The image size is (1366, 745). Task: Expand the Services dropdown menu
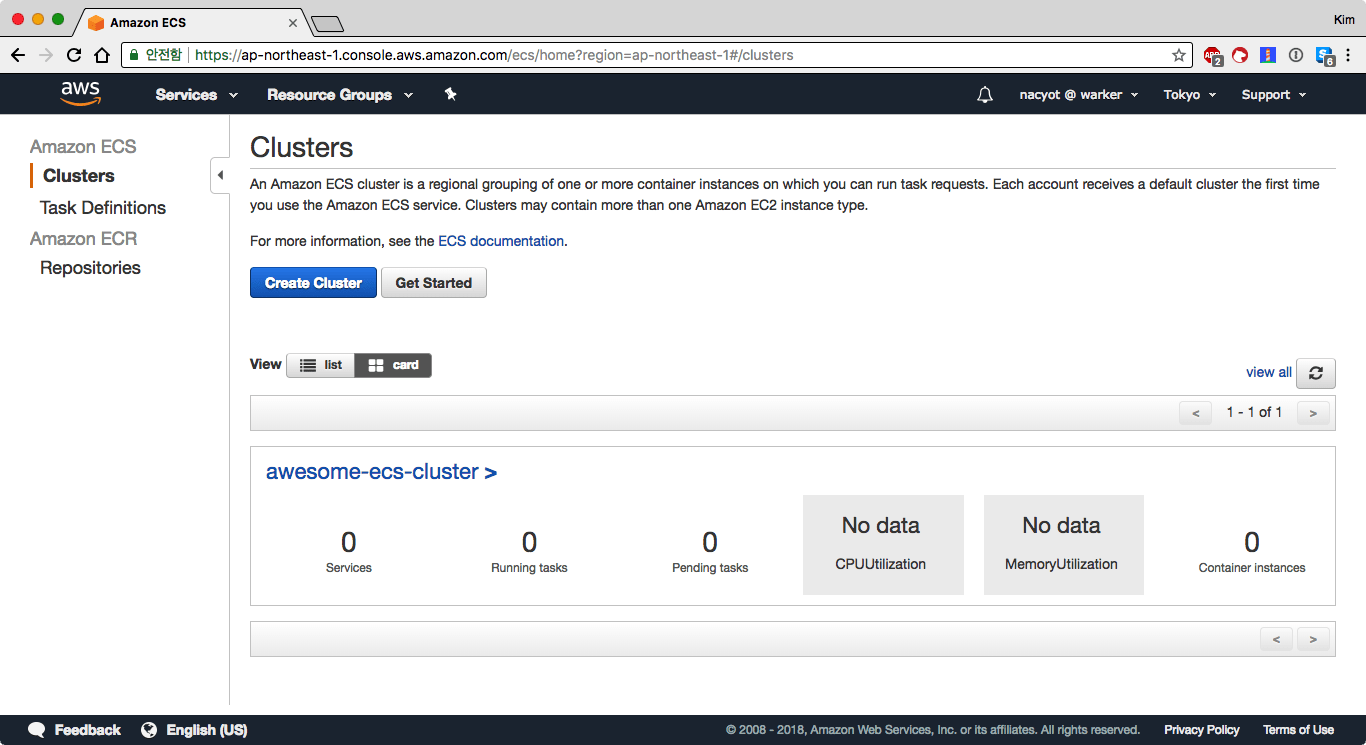(196, 95)
